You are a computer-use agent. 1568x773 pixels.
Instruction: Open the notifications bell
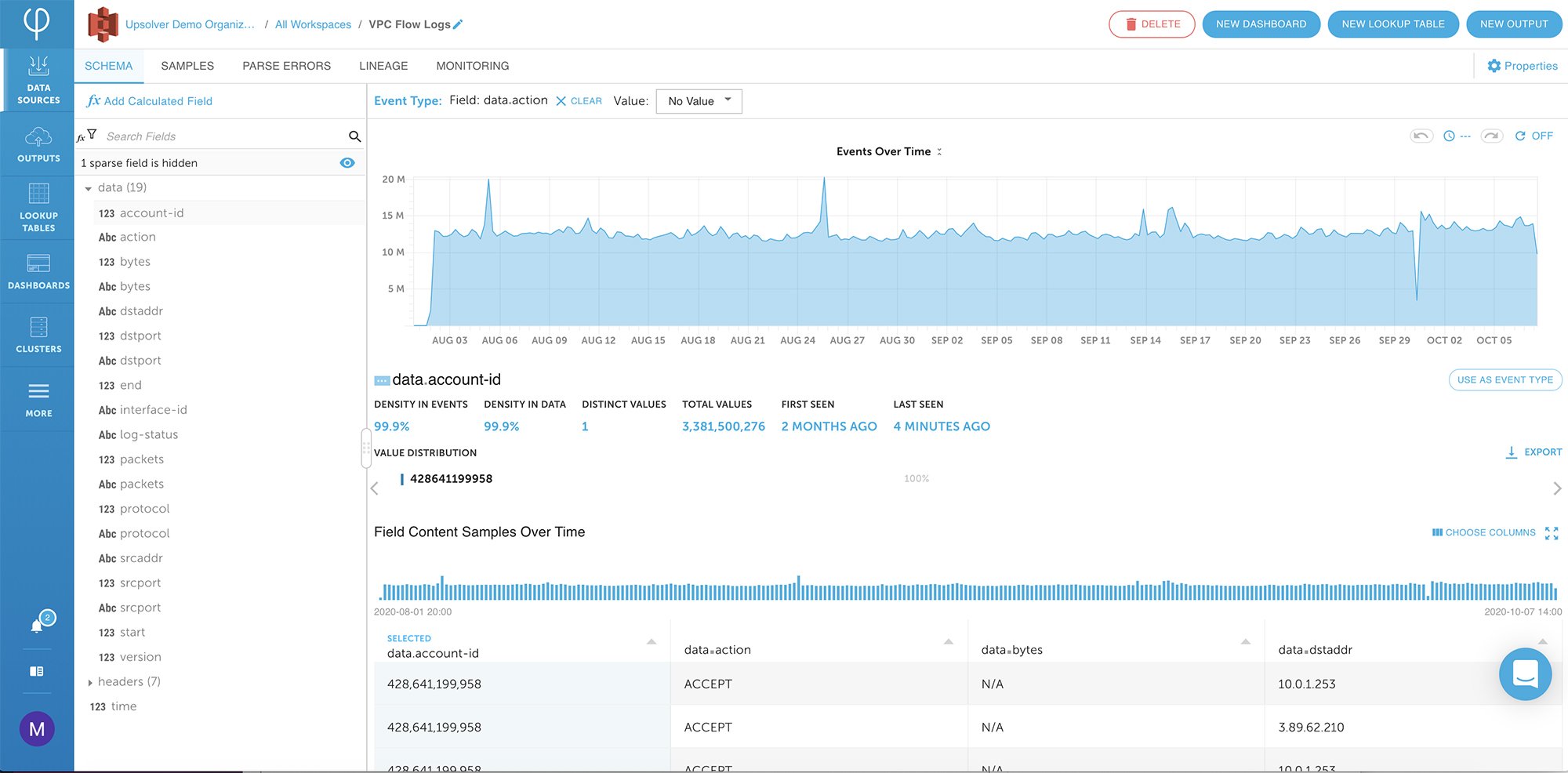click(36, 624)
